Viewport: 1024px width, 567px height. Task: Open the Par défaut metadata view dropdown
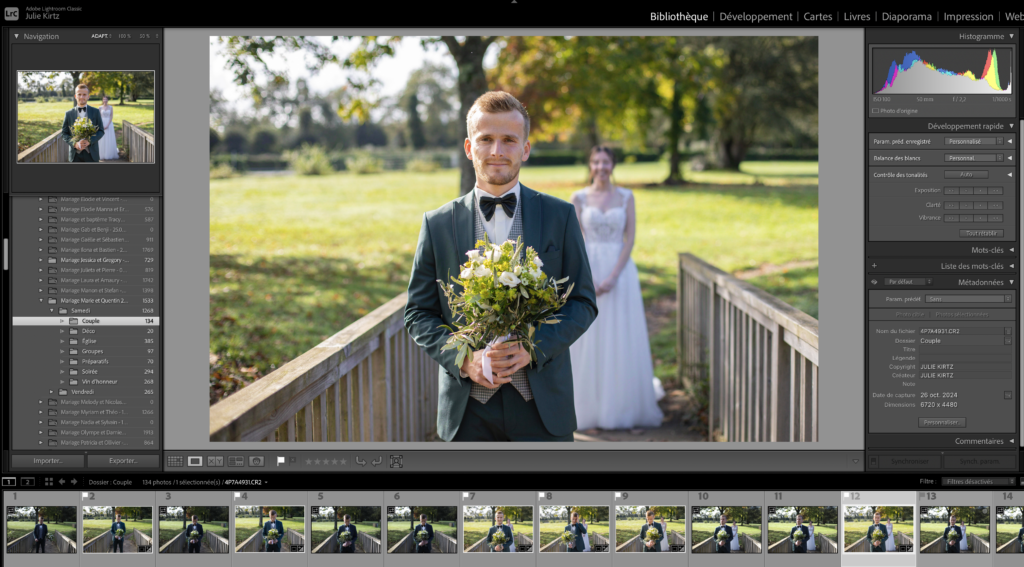[x=908, y=282]
